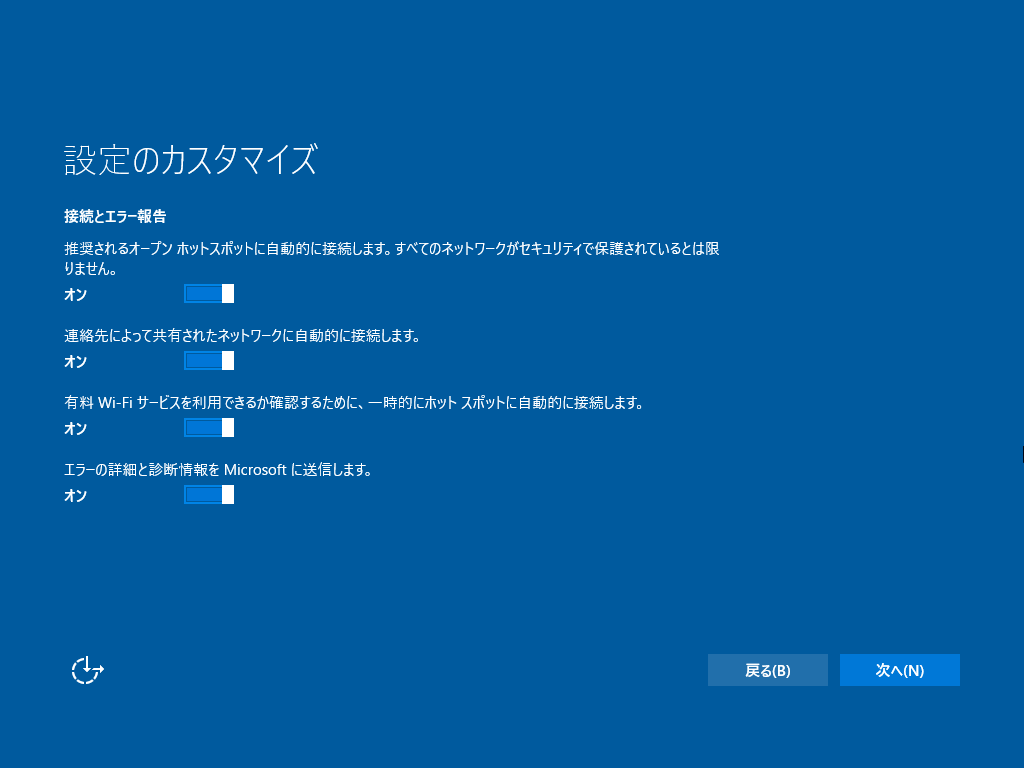The width and height of the screenshot is (1024, 768).
Task: Toggle off automatic open hotspot connections
Action: (x=209, y=293)
